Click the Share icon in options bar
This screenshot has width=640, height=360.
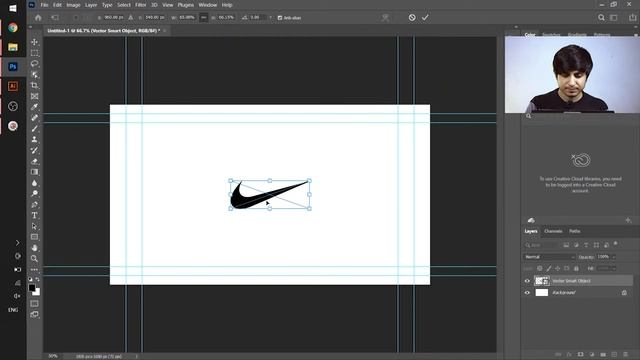633,18
